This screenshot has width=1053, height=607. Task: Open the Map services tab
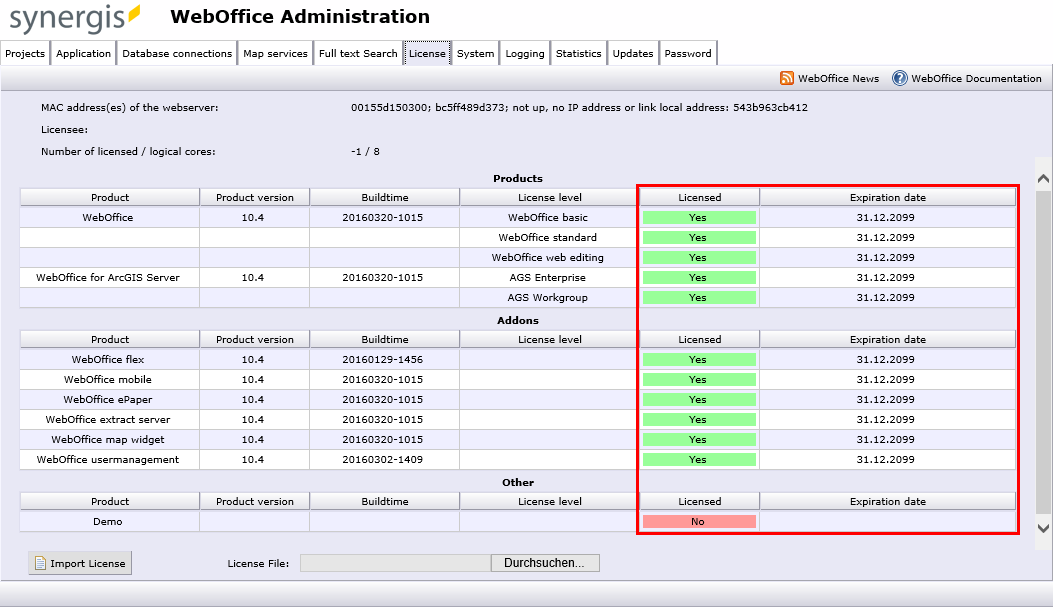(x=275, y=52)
